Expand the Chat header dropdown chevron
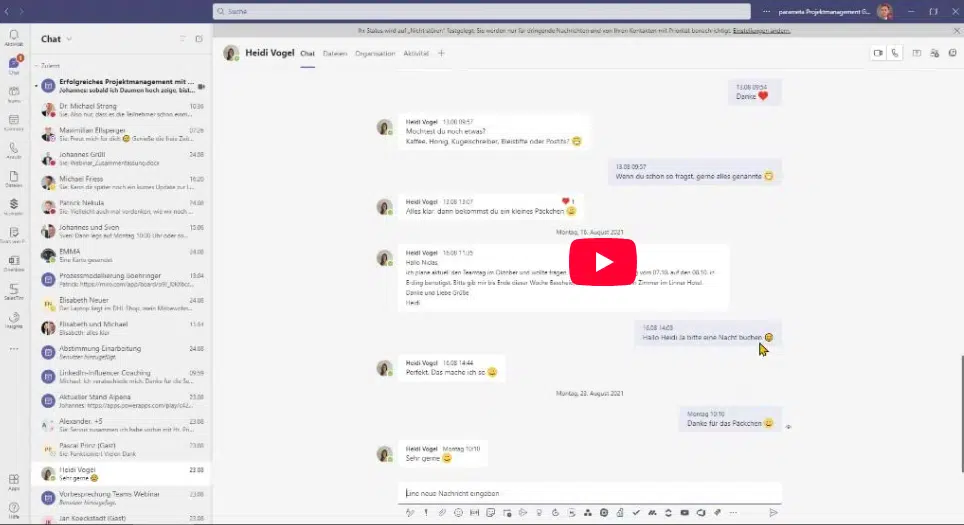Image resolution: width=964 pixels, height=525 pixels. 69,39
